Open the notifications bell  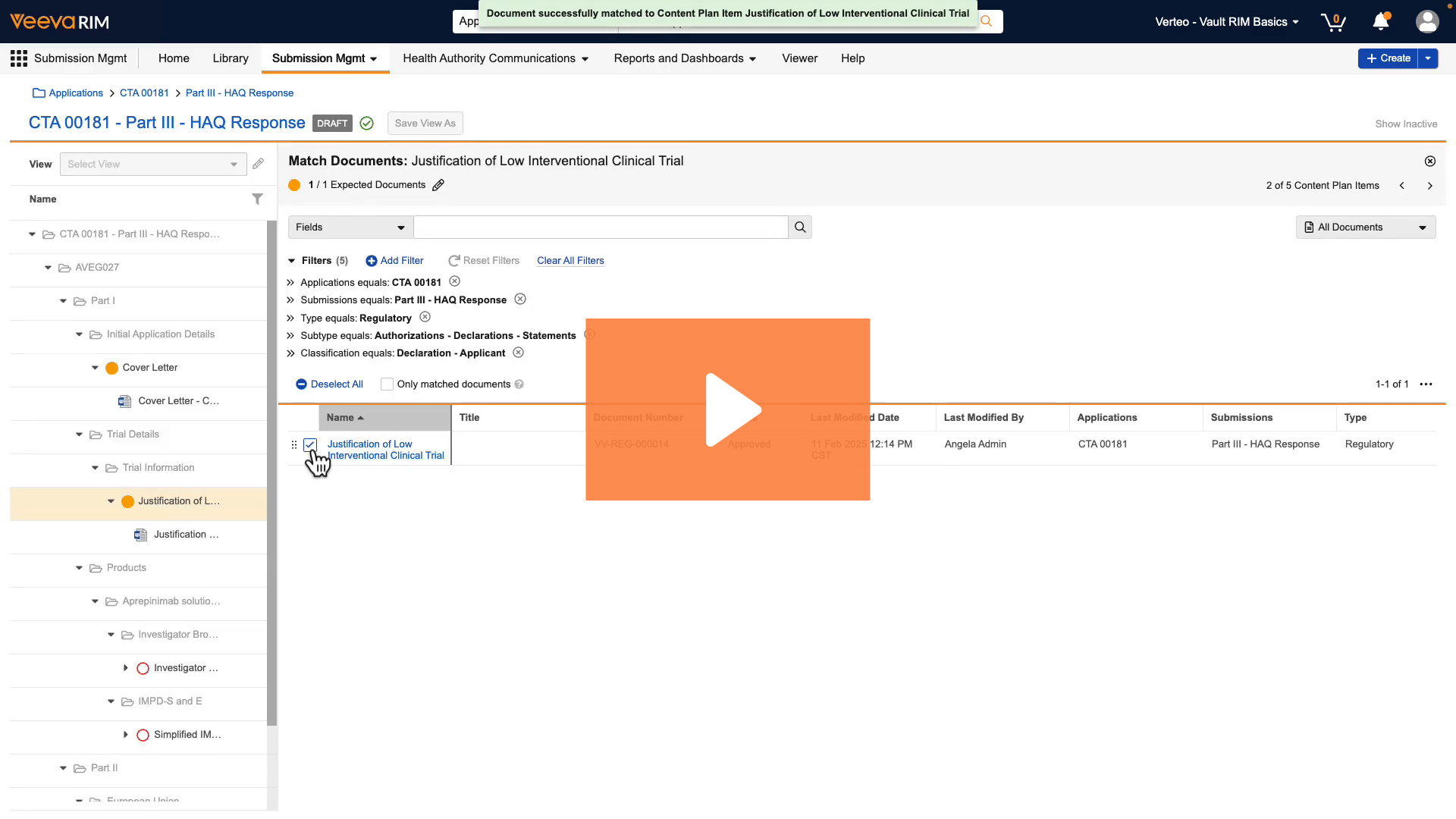coord(1381,22)
